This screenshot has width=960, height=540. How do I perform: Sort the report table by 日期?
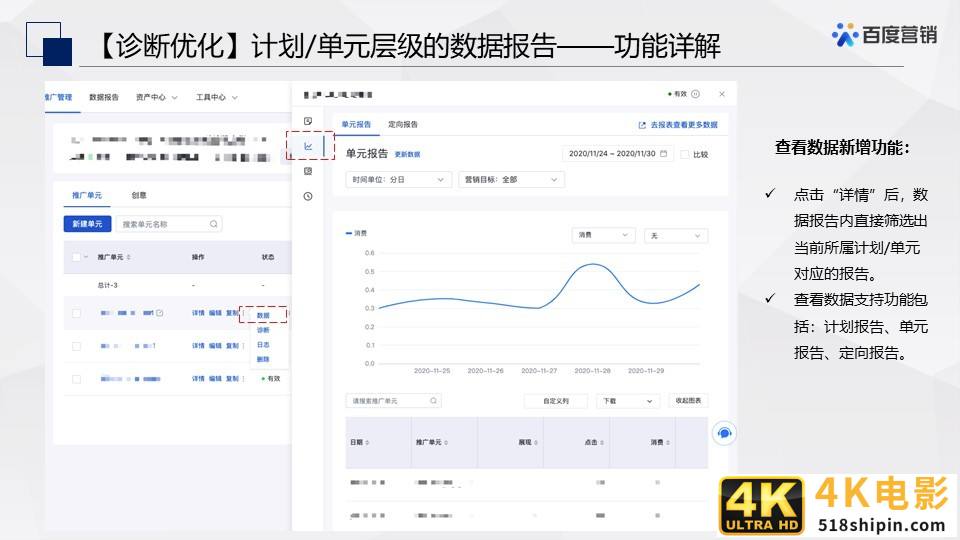pos(367,442)
